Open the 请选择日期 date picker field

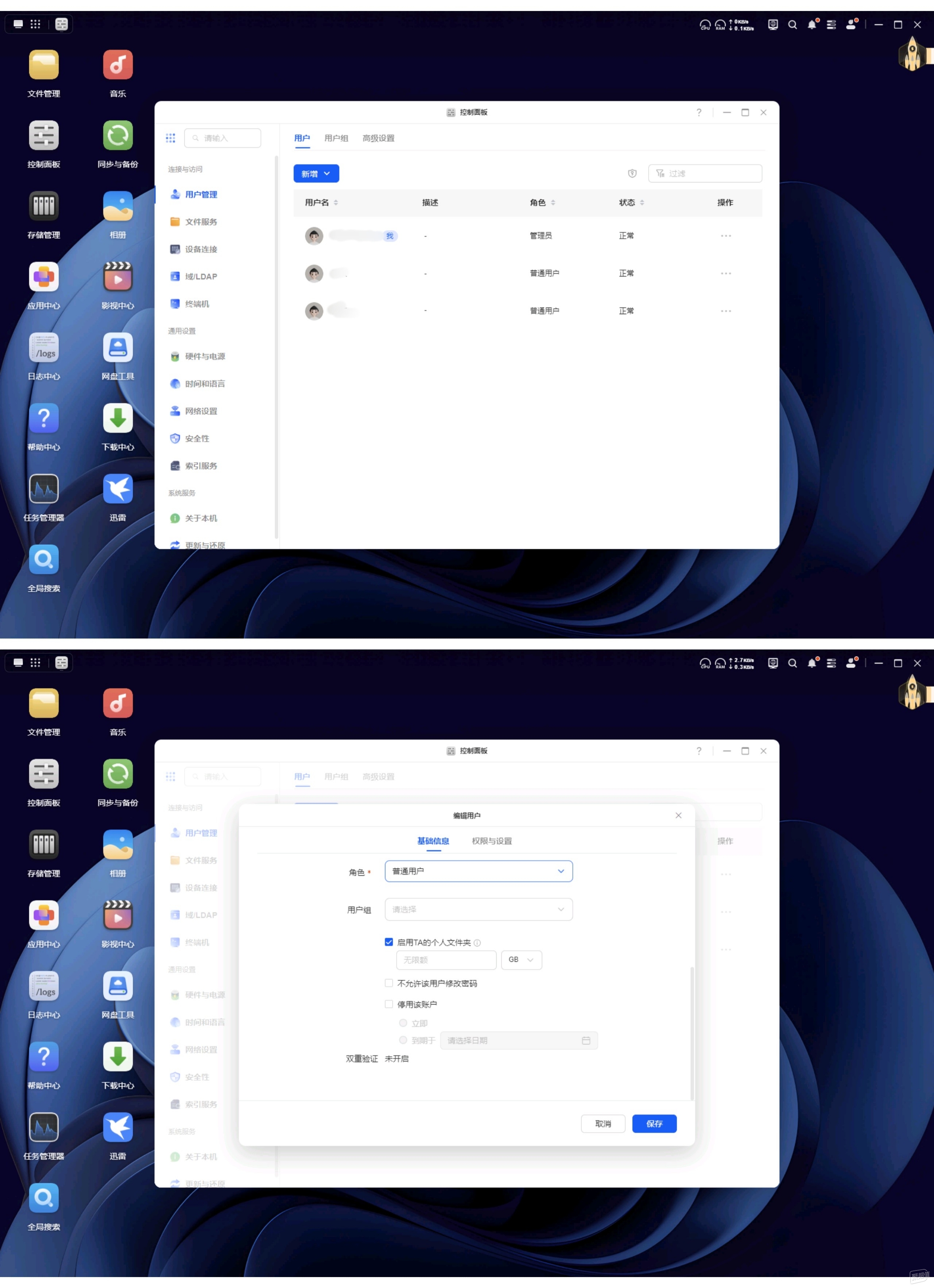point(519,1040)
